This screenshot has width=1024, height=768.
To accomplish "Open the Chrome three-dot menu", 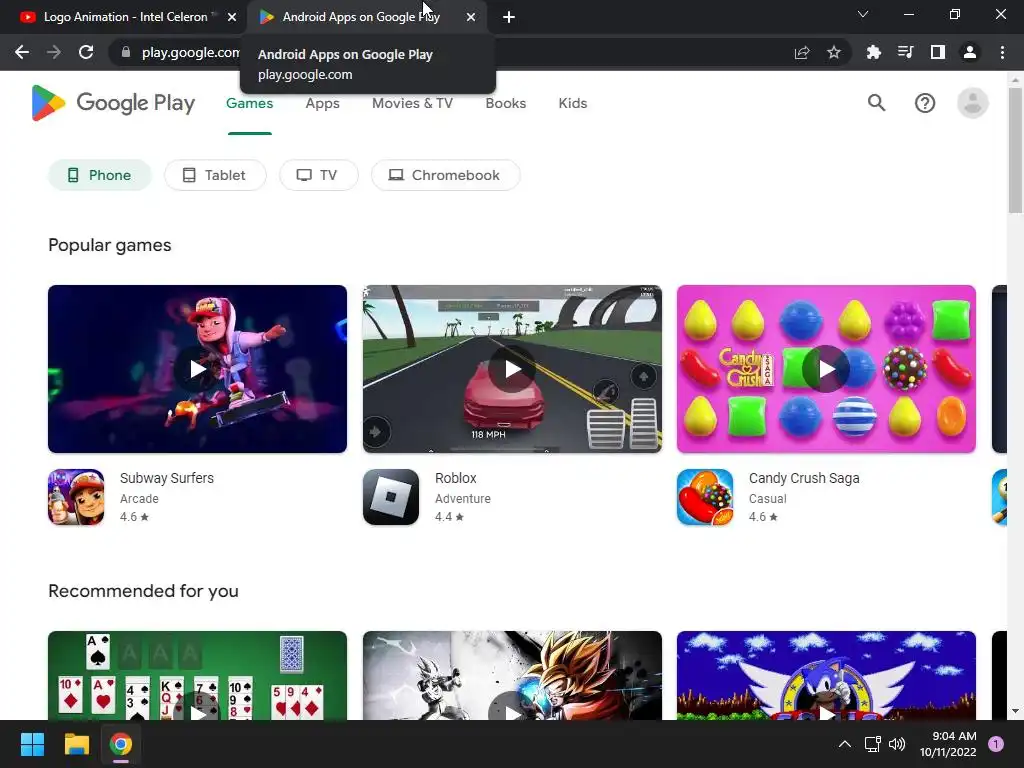I will 1002,52.
